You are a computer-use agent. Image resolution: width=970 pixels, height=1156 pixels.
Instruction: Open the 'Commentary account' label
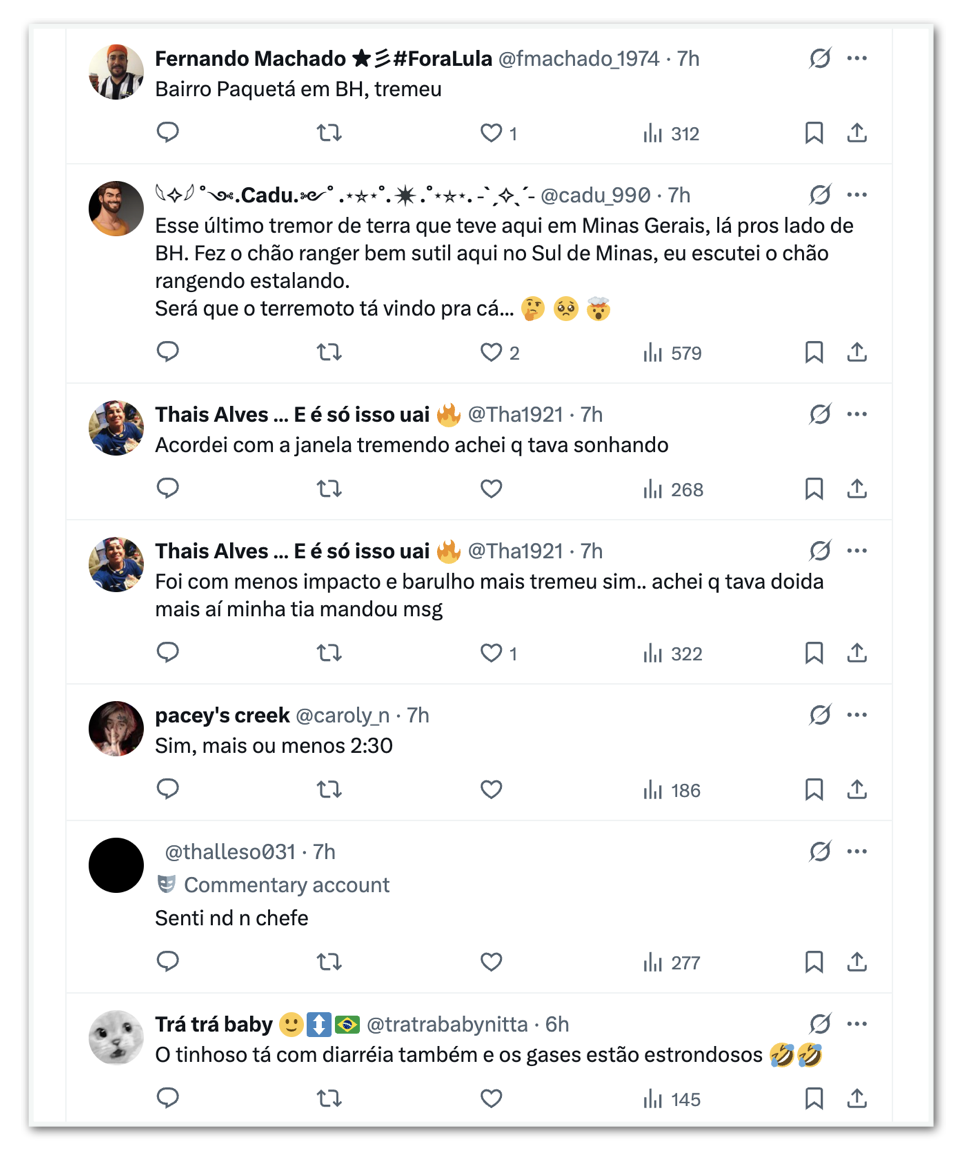point(286,885)
